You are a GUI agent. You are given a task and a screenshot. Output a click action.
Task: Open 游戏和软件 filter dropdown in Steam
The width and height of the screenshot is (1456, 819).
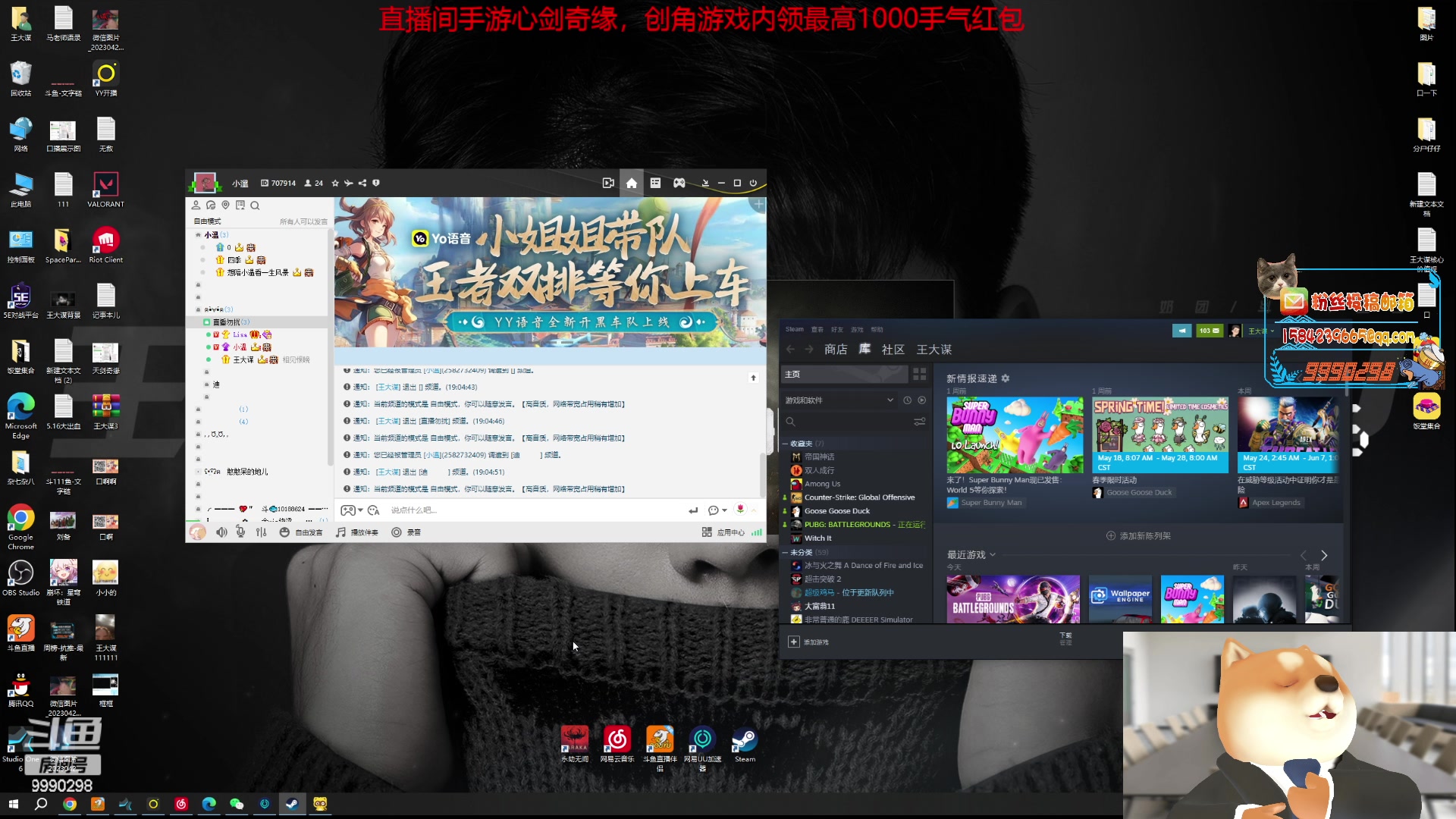coord(839,400)
